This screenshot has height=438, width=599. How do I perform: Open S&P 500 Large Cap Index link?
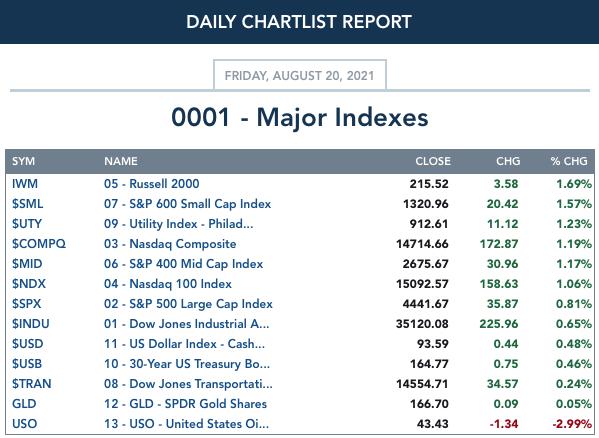(188, 304)
